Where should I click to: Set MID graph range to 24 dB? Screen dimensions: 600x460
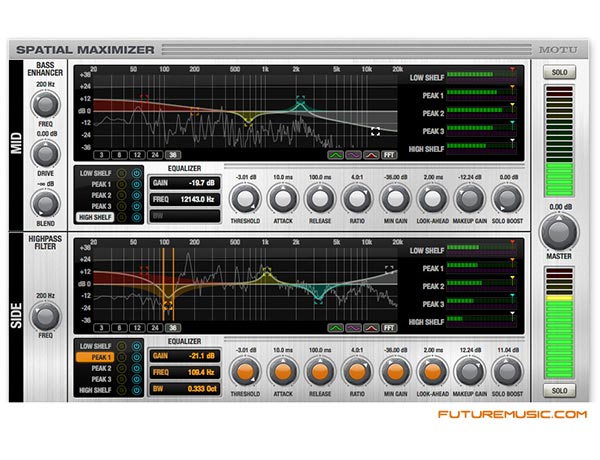point(155,155)
